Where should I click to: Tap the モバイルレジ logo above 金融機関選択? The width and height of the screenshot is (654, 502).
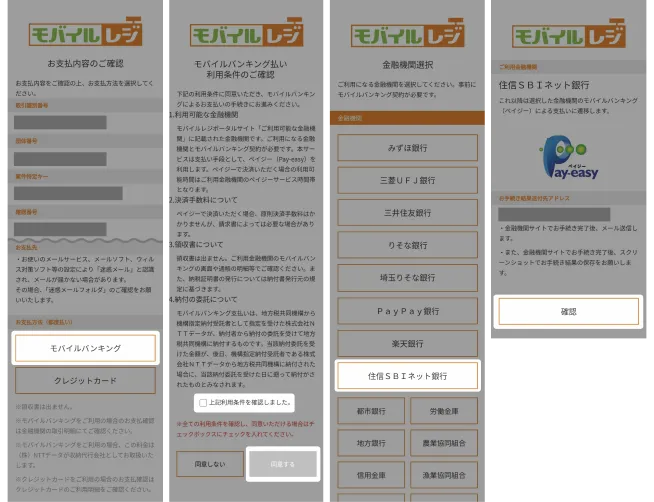pyautogui.click(x=407, y=33)
